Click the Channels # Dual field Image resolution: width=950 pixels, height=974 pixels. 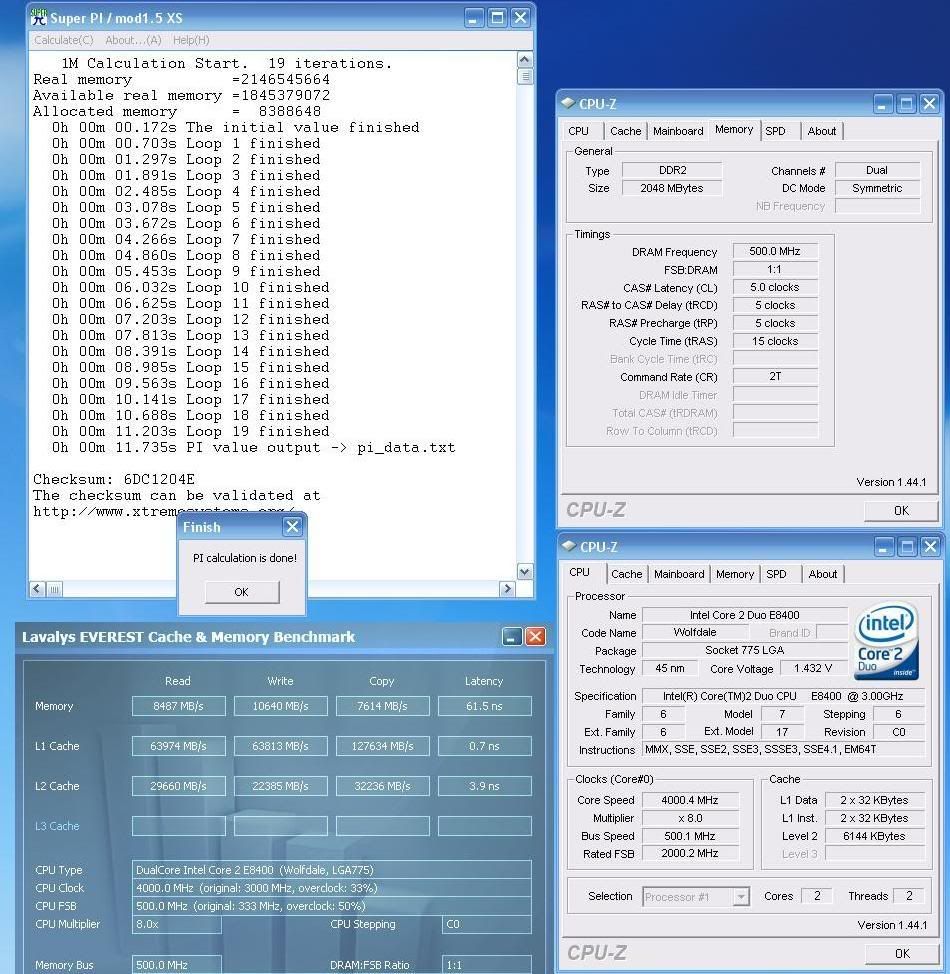[877, 170]
